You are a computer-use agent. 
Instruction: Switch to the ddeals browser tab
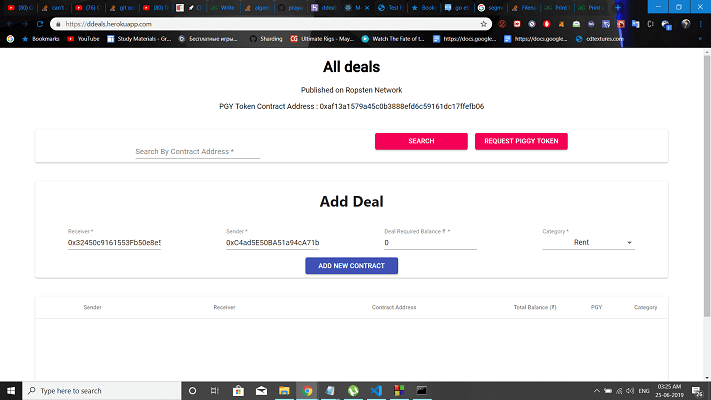pyautogui.click(x=324, y=8)
